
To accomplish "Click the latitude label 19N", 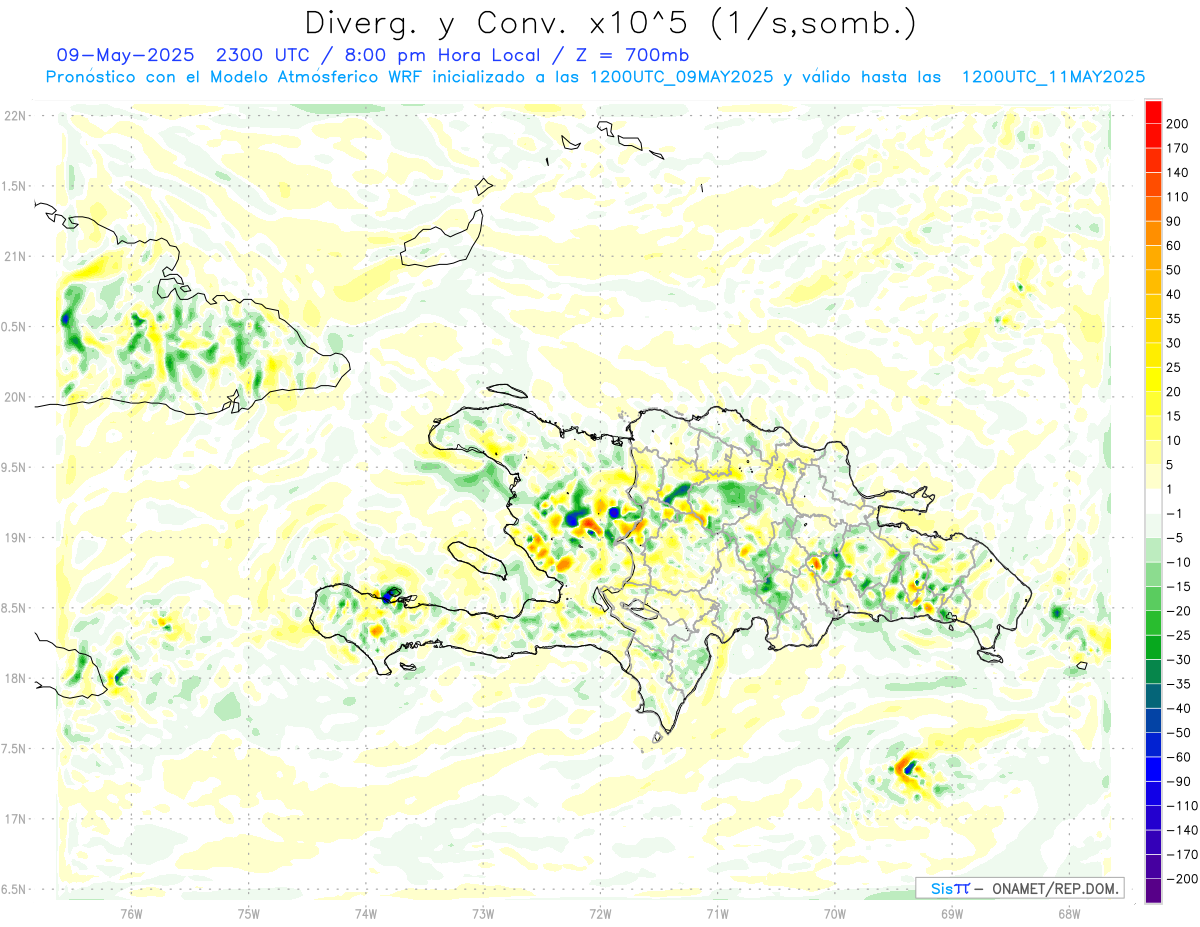I will click(15, 538).
